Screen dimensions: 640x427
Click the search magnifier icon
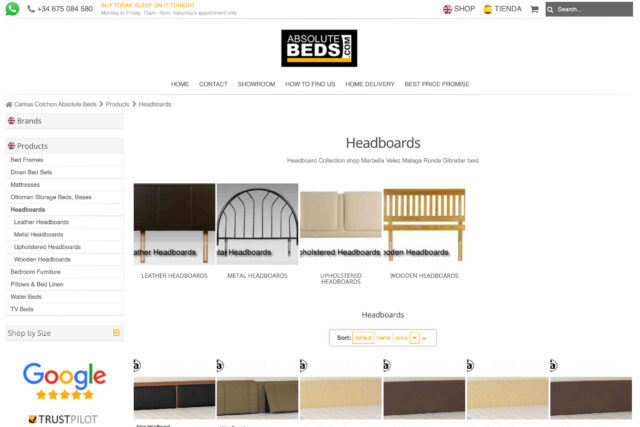[550, 9]
